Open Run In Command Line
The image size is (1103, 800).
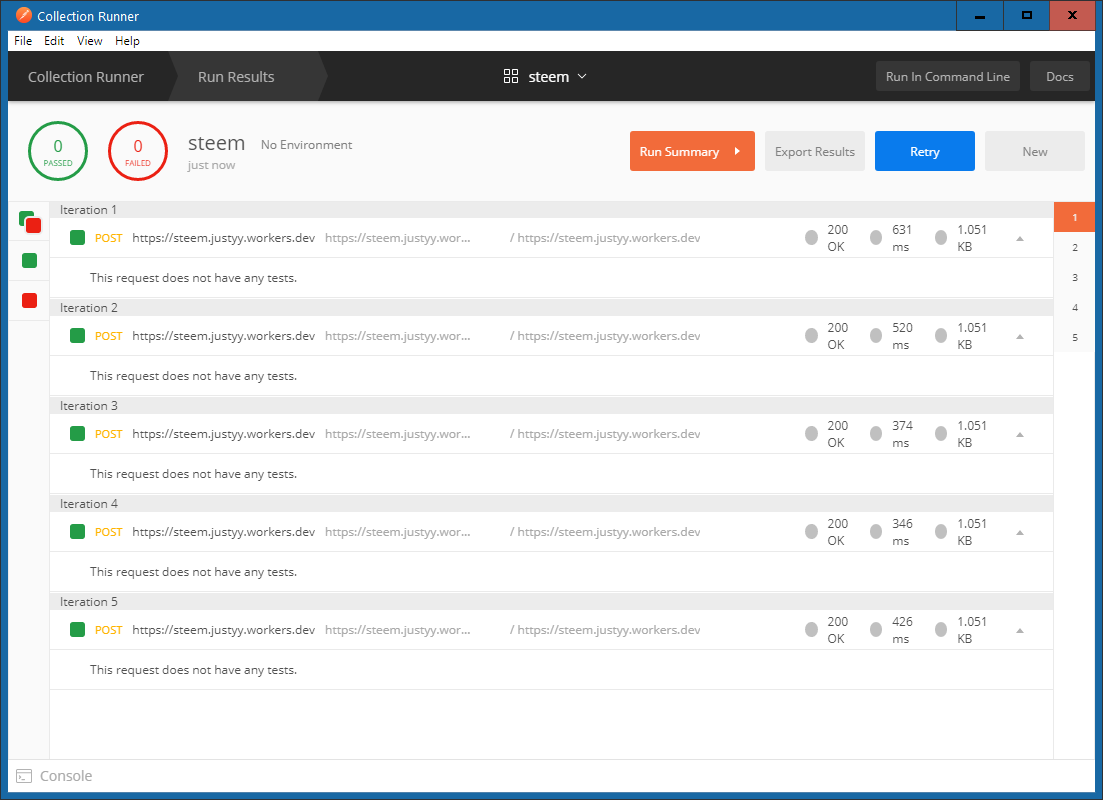(948, 77)
